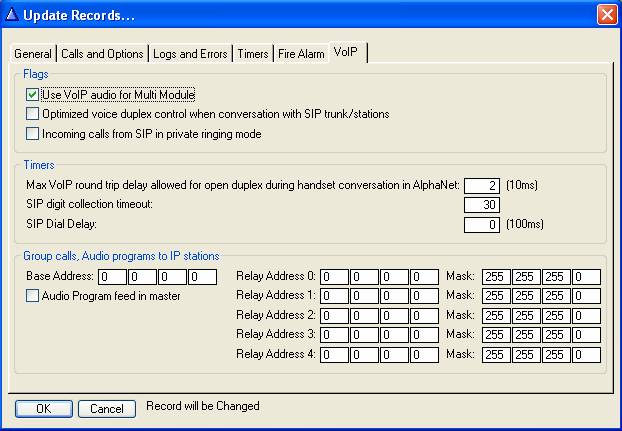Viewport: 622px width, 431px height.
Task: Click first Mask octet for Relay Address 1
Action: (497, 296)
